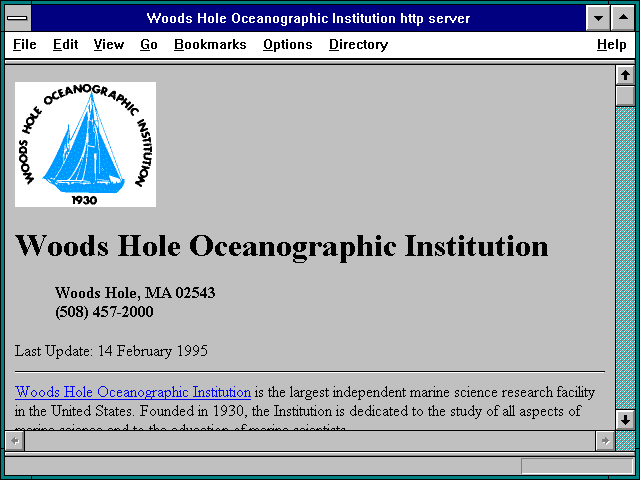This screenshot has width=640, height=480.
Task: Open the File menu
Action: click(24, 44)
